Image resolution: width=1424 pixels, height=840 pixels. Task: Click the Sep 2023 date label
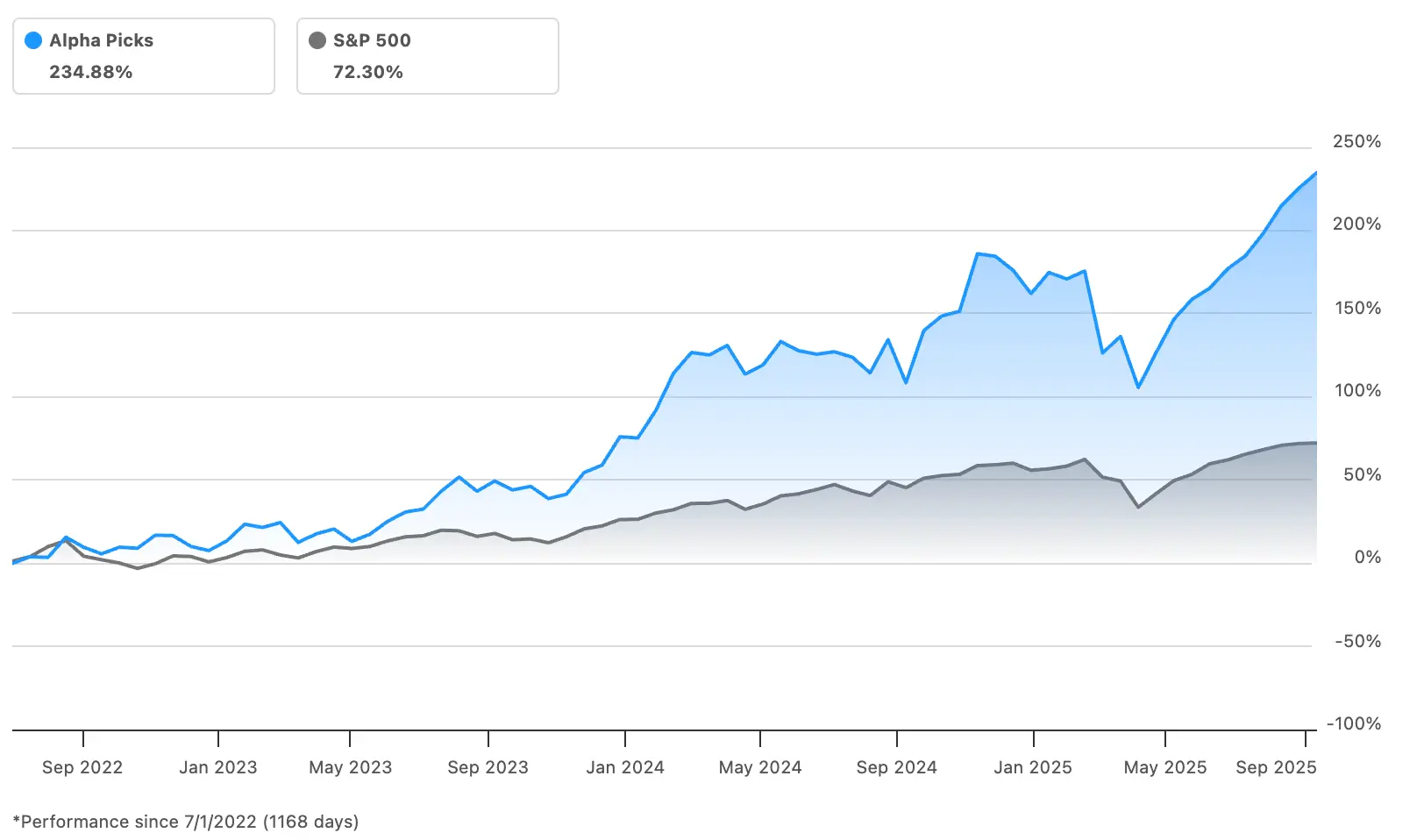[488, 767]
